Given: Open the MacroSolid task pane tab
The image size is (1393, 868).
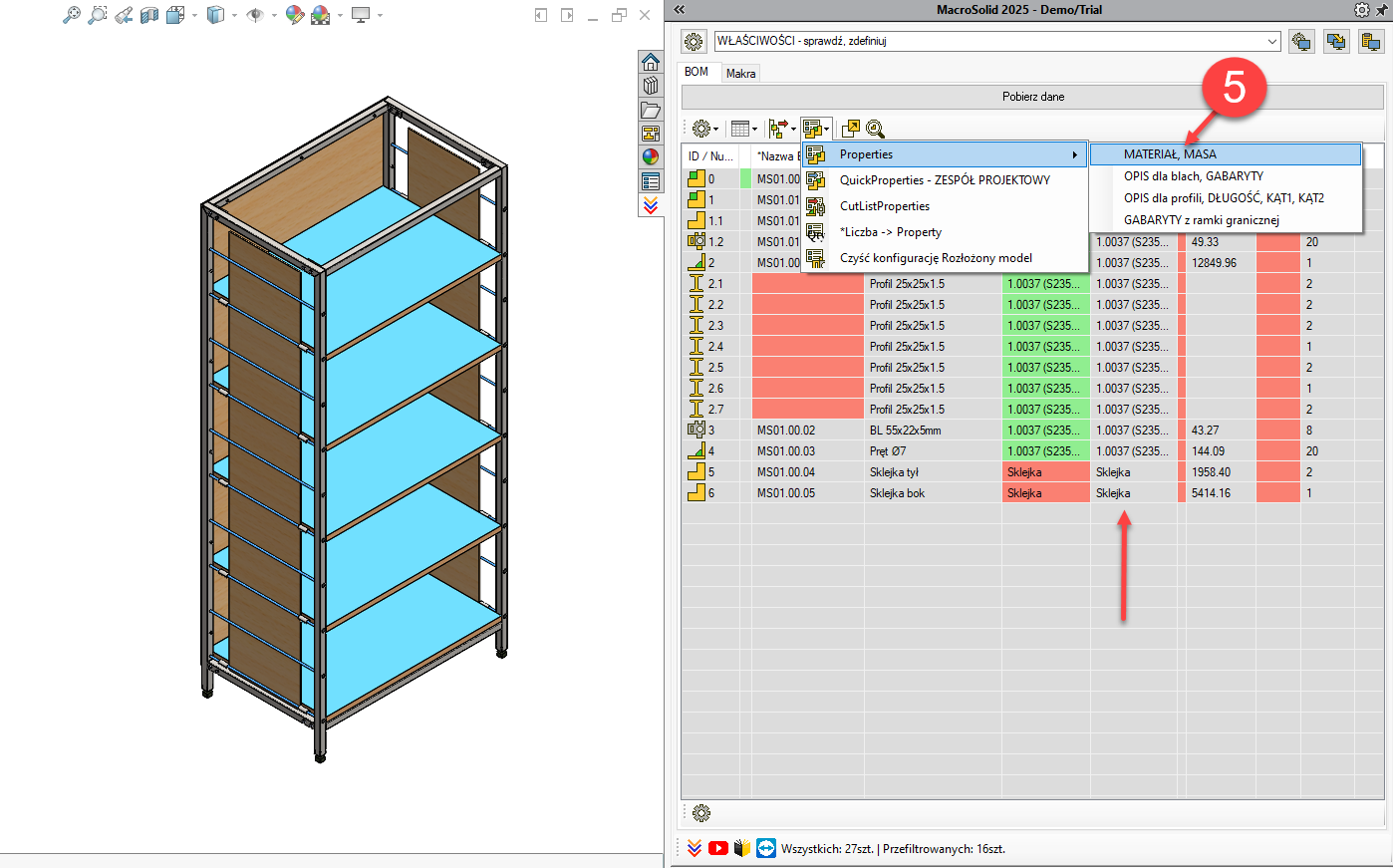Looking at the screenshot, I should click(651, 205).
